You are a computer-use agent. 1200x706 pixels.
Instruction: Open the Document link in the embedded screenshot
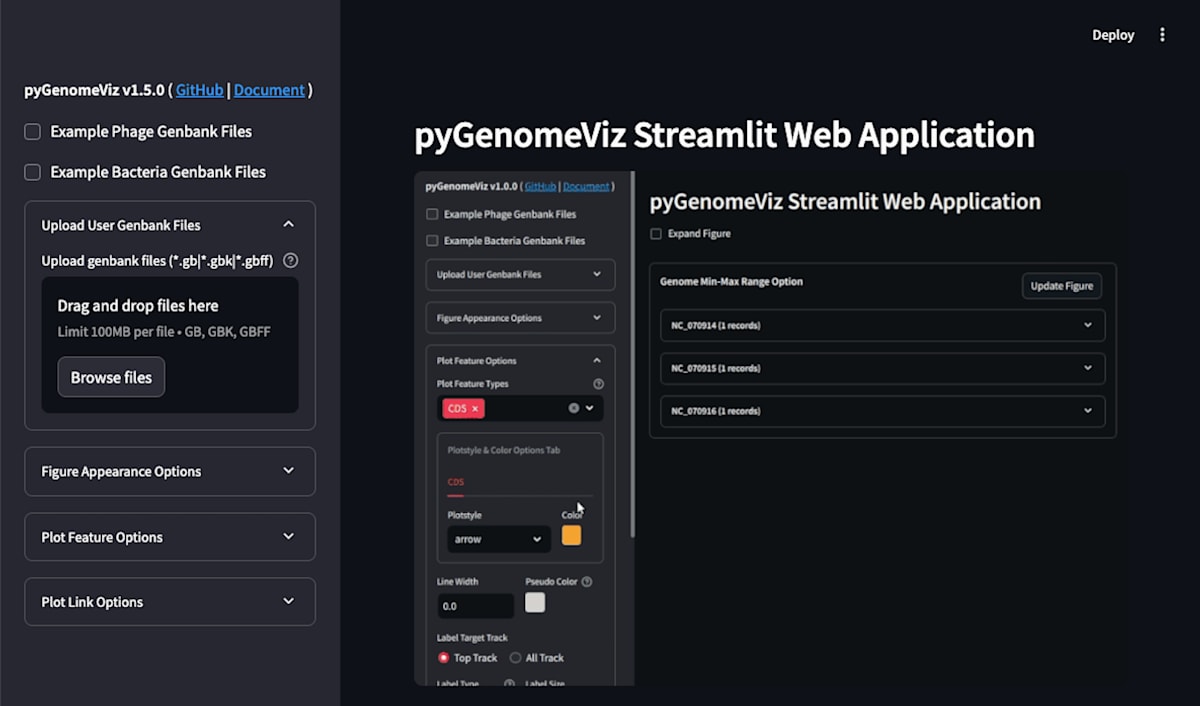[x=585, y=186]
